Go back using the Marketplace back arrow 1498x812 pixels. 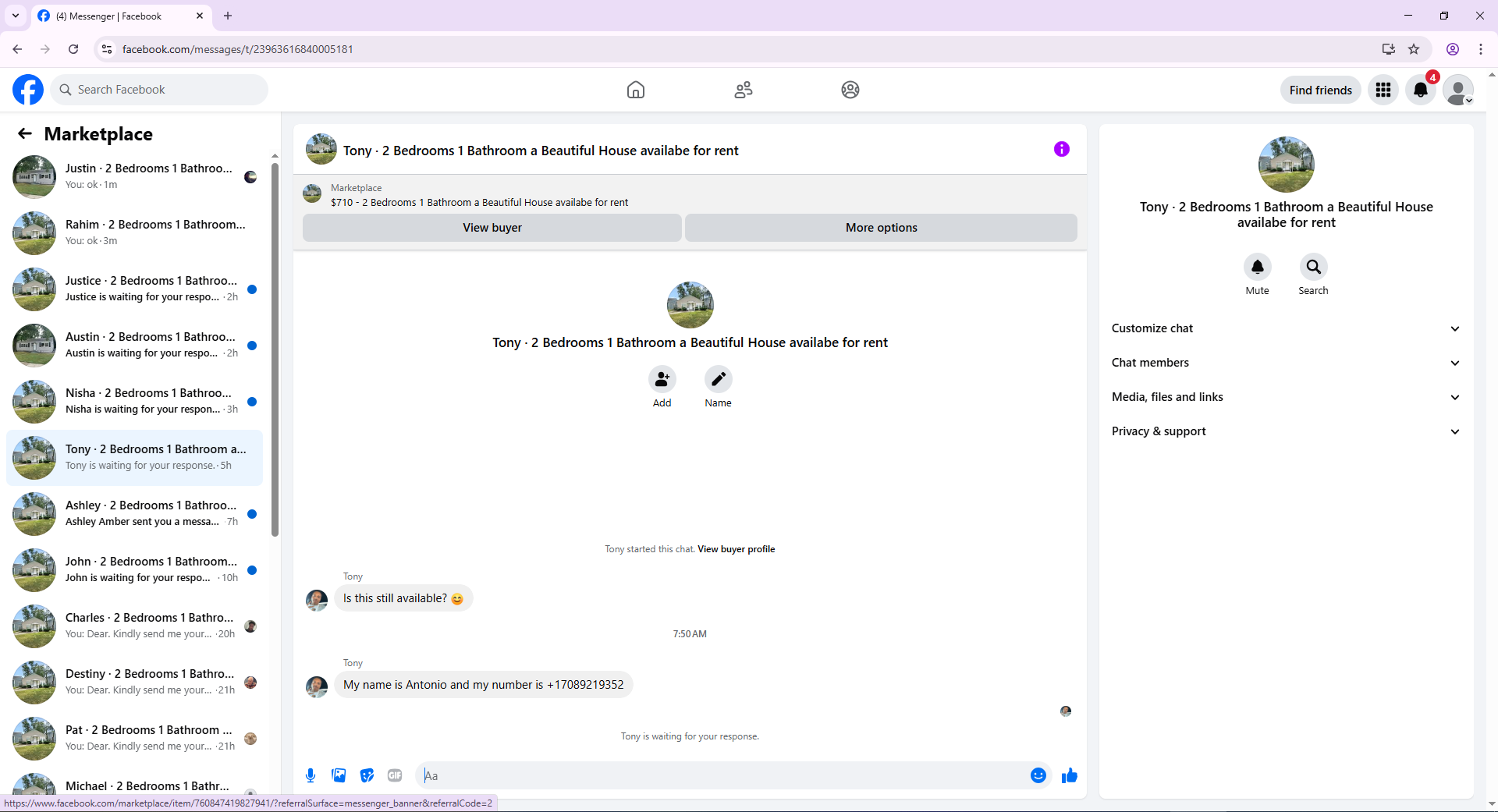click(25, 133)
